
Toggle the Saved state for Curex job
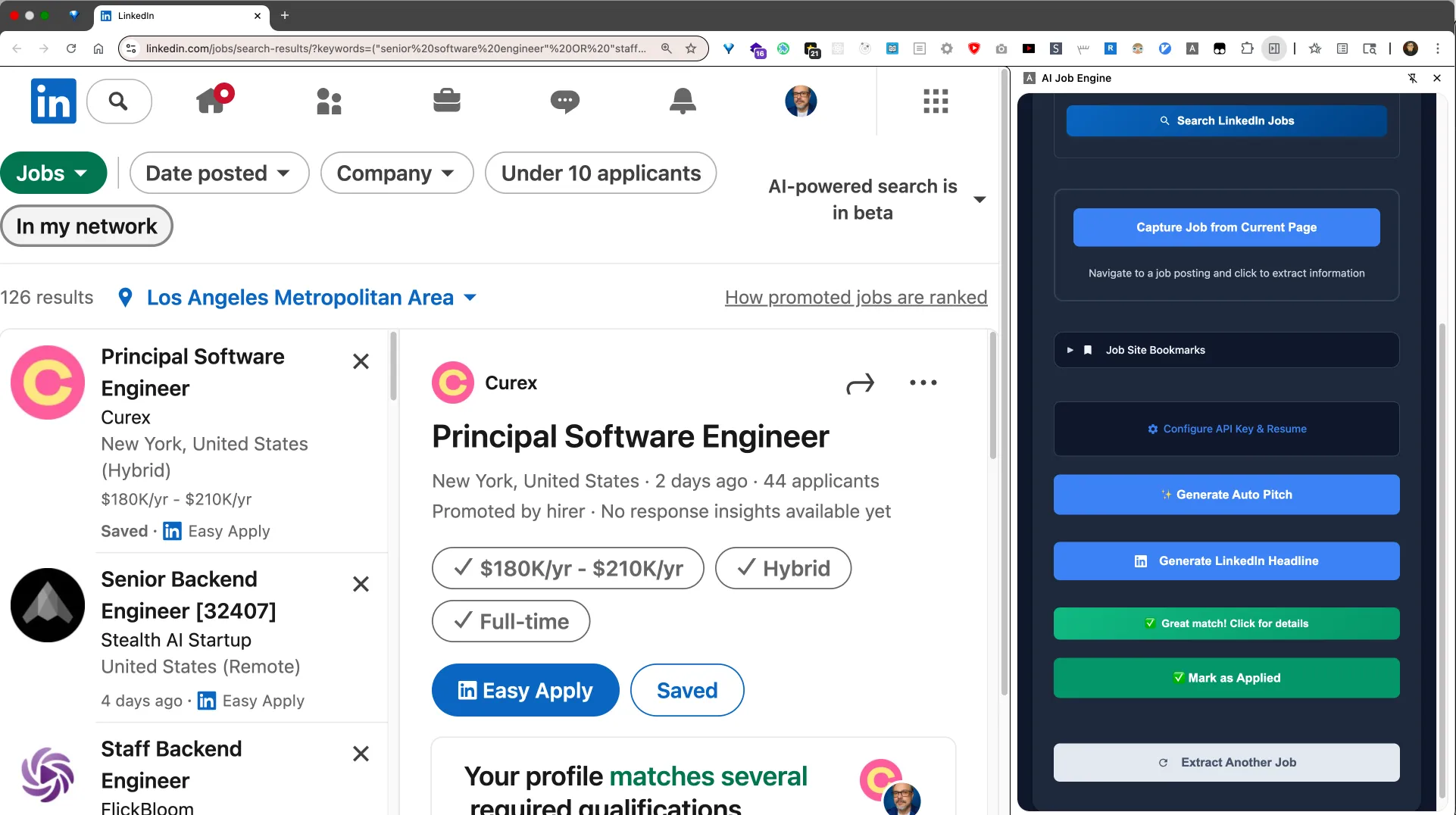pos(687,690)
